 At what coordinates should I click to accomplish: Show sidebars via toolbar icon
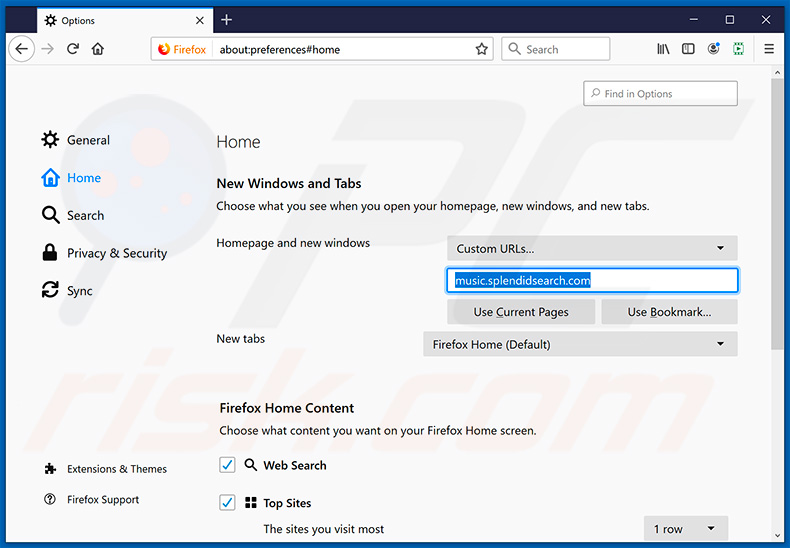[688, 49]
